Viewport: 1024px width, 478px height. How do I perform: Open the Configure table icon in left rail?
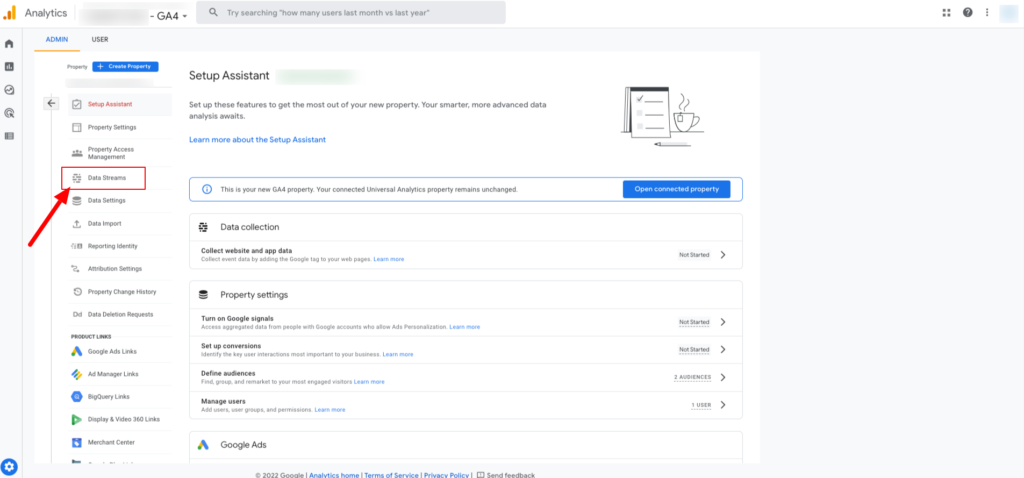tap(9, 136)
